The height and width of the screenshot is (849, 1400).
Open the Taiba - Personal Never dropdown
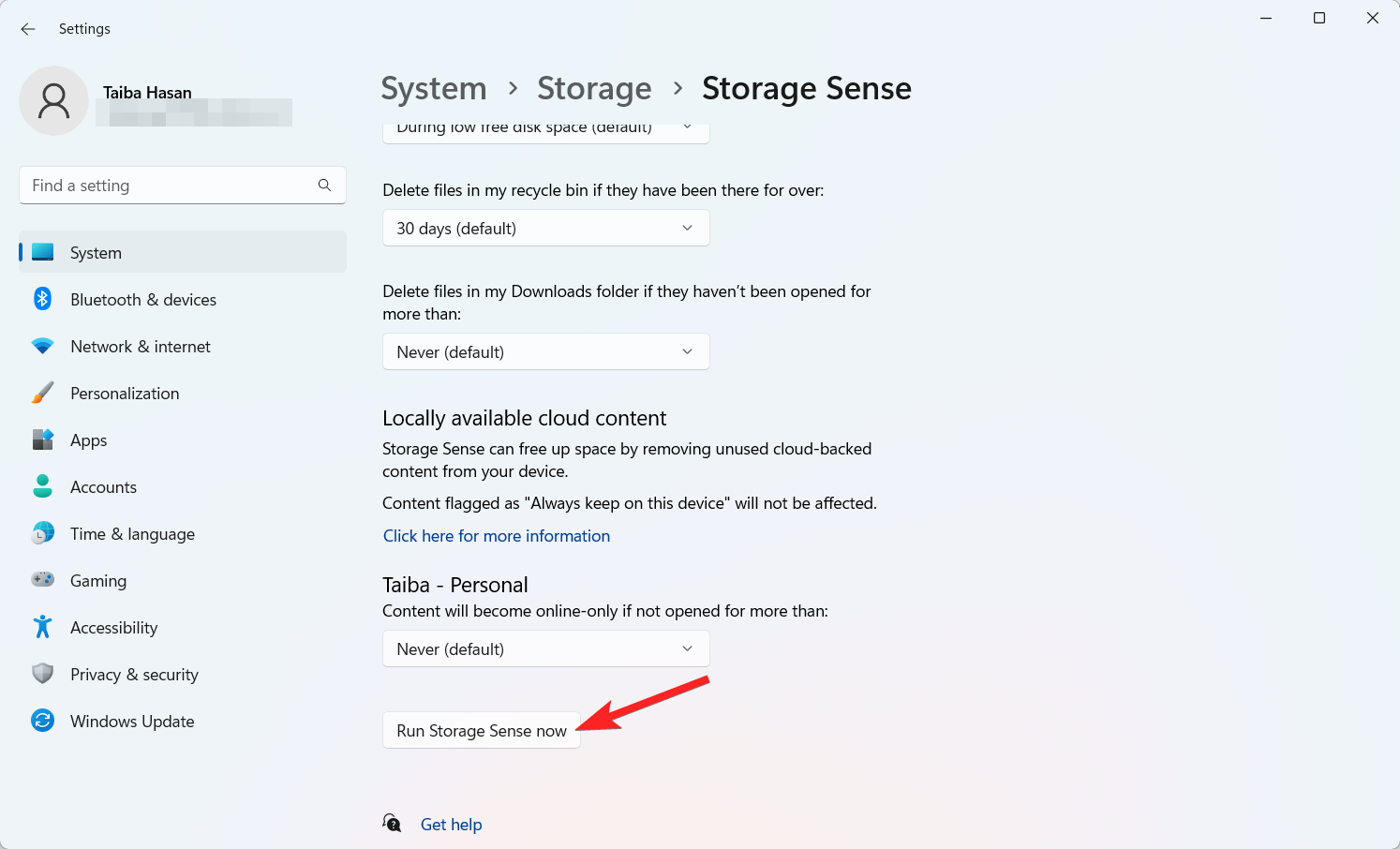pyautogui.click(x=545, y=649)
